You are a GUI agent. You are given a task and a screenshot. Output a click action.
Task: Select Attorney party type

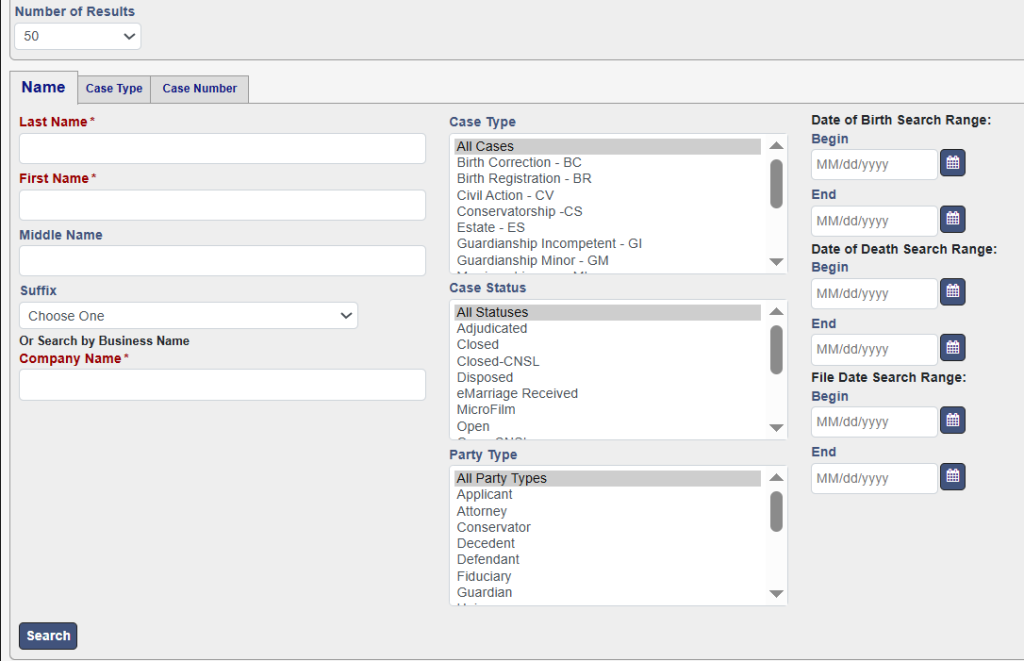(608, 511)
